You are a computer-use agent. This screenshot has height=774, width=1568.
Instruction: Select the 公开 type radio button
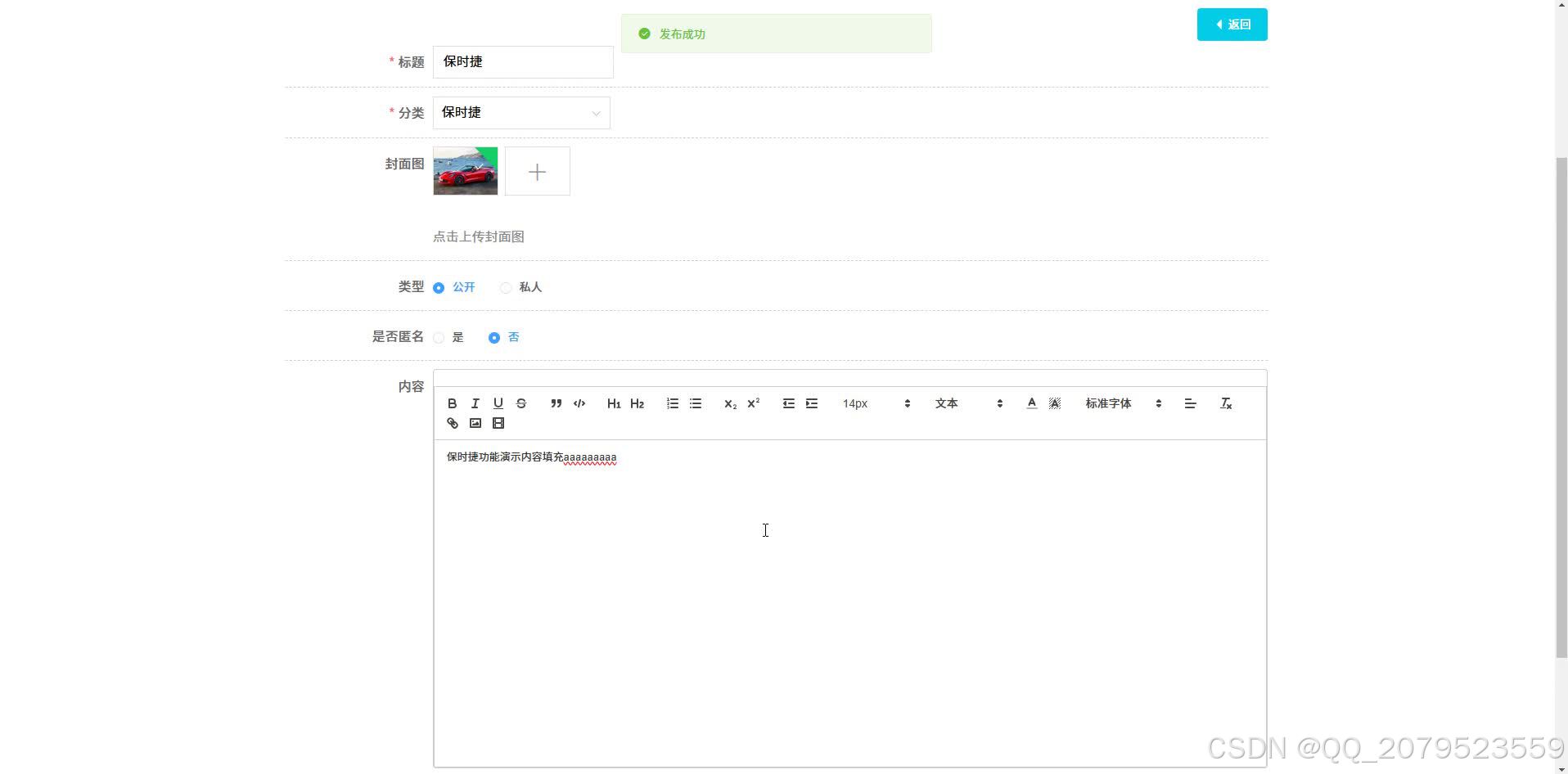(439, 288)
